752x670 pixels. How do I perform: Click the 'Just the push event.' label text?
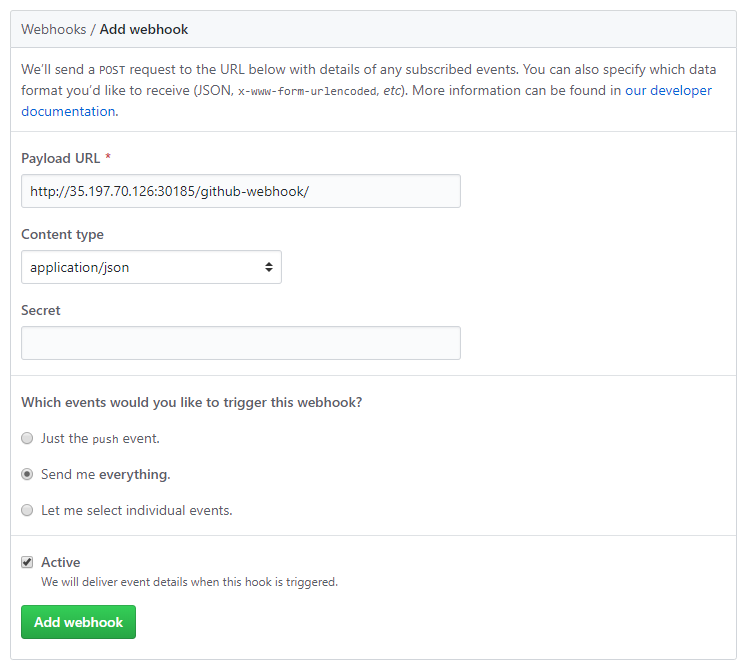[x=100, y=438]
